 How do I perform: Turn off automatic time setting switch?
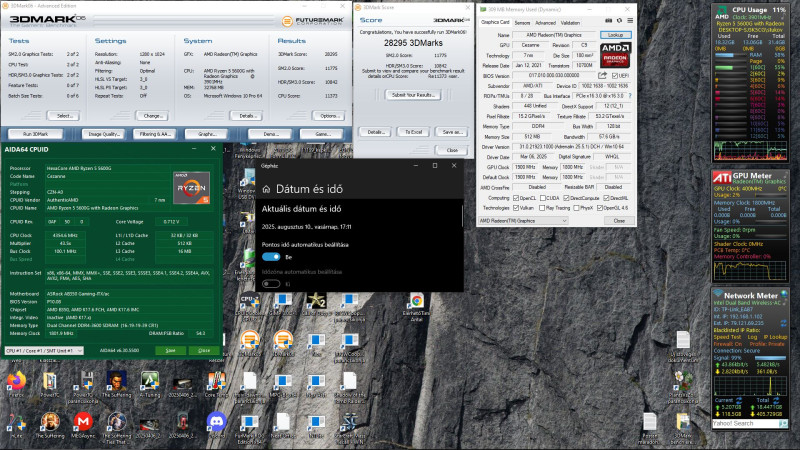click(271, 257)
